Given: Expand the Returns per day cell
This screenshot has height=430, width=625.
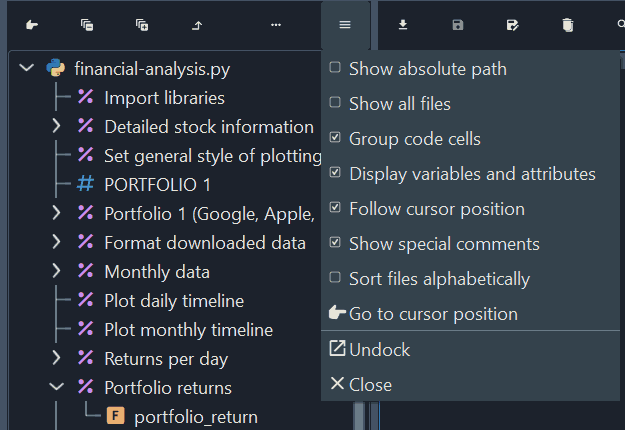Looking at the screenshot, I should click(x=57, y=358).
